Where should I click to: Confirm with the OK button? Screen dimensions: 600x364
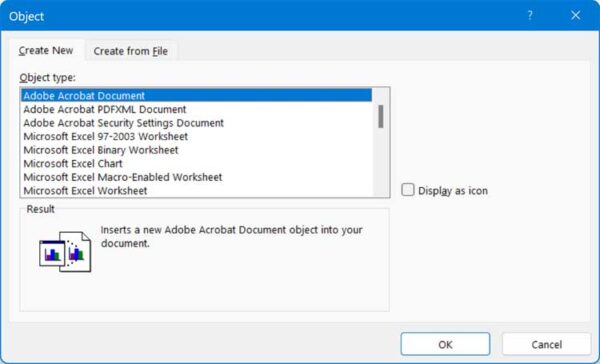coord(445,344)
